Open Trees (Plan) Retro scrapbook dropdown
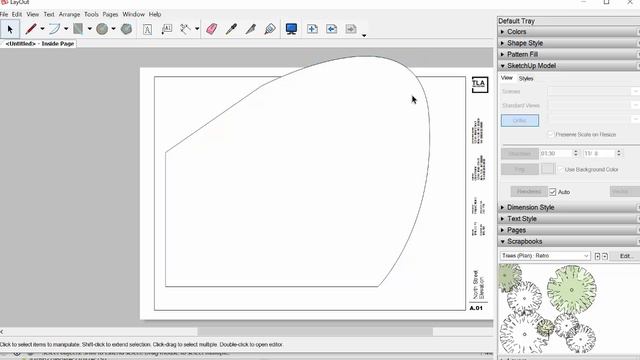The image size is (640, 360). [x=545, y=256]
